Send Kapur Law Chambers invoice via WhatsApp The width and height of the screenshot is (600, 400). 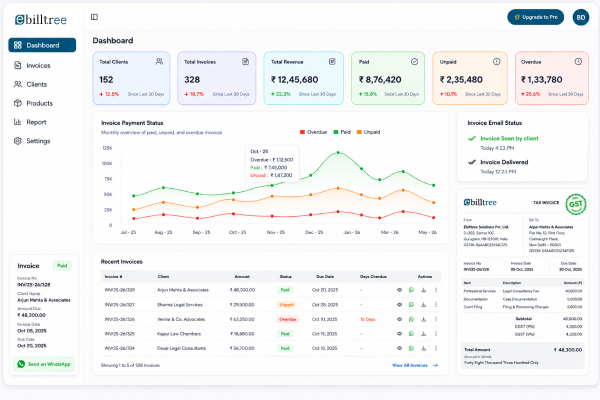[x=411, y=333]
